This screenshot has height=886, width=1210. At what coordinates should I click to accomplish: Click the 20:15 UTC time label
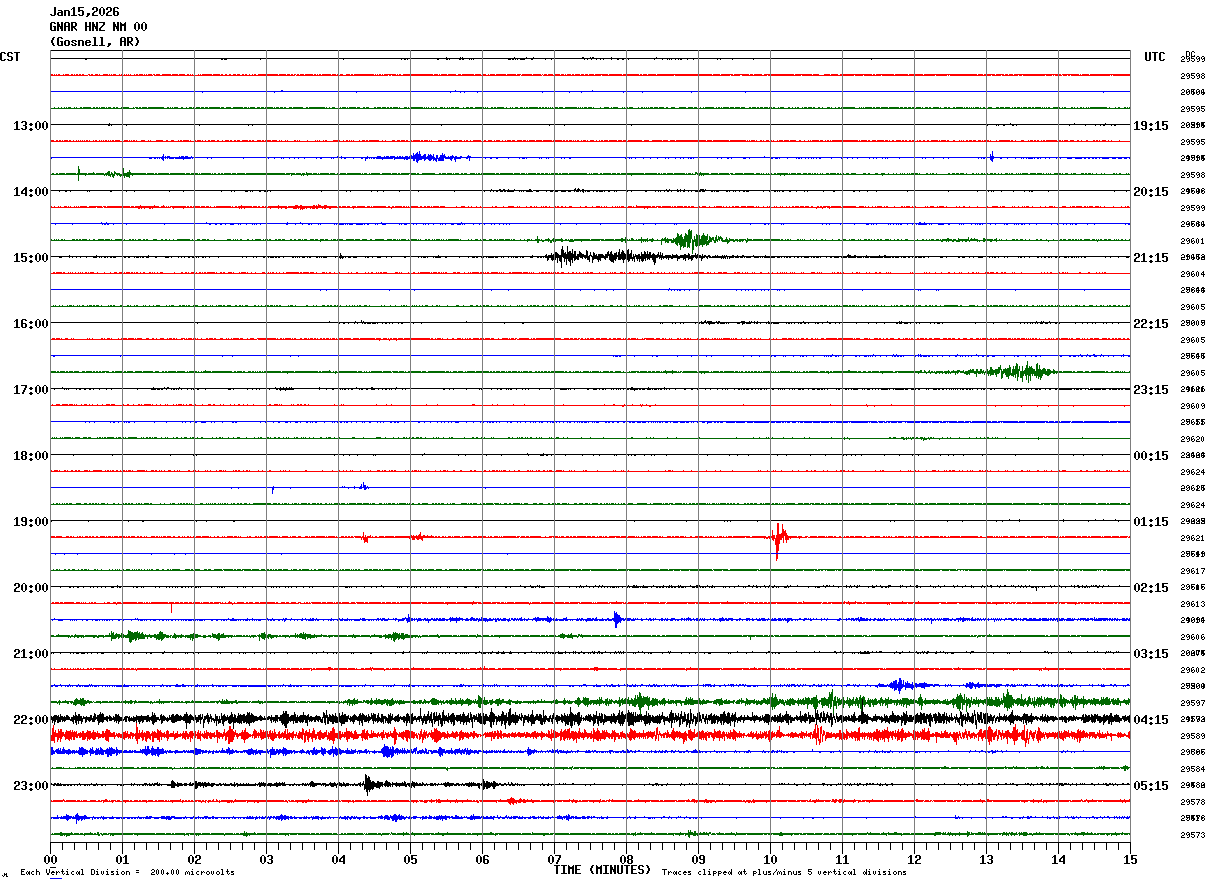[1151, 191]
